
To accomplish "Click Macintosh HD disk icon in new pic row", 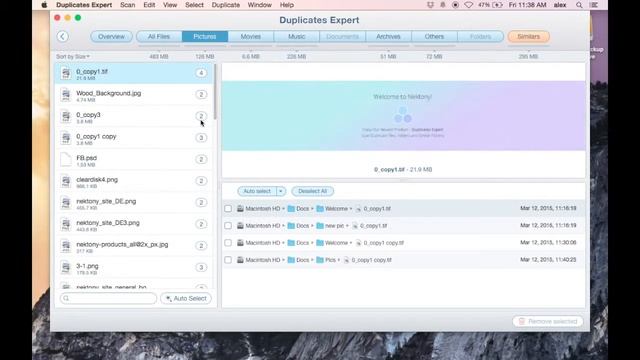I will (240, 226).
